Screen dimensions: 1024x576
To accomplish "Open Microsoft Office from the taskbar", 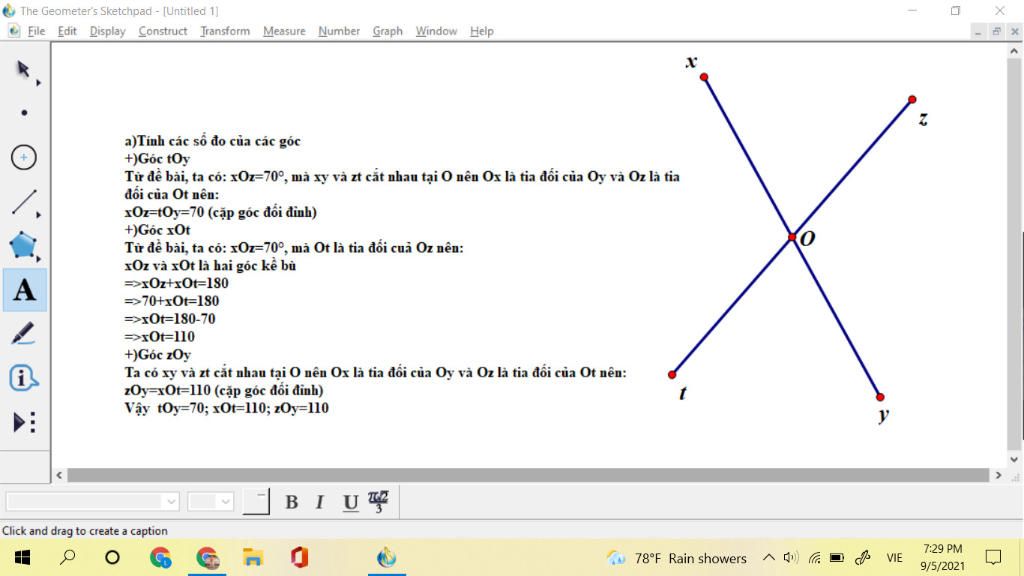I will coord(299,558).
